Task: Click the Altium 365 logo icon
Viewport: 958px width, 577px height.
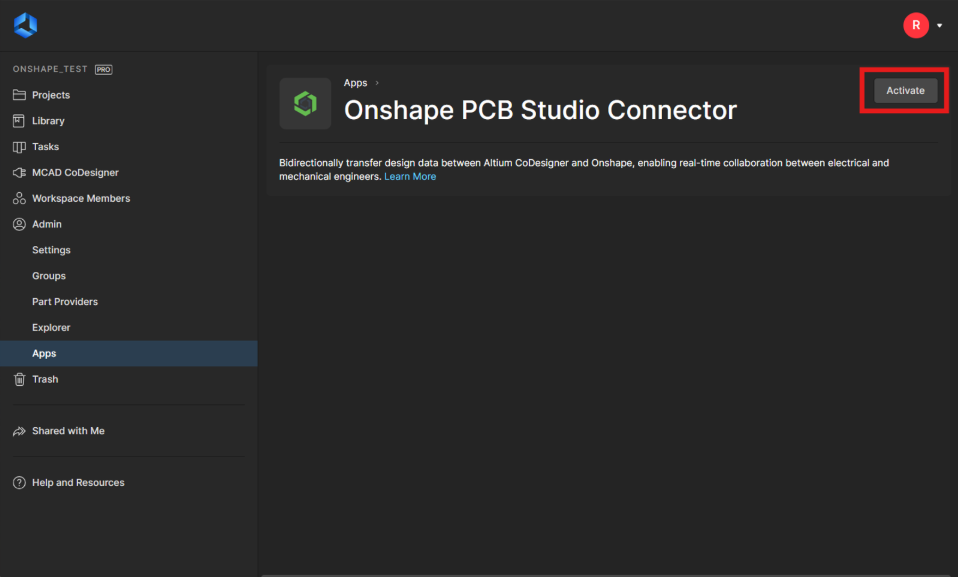Action: click(x=26, y=25)
